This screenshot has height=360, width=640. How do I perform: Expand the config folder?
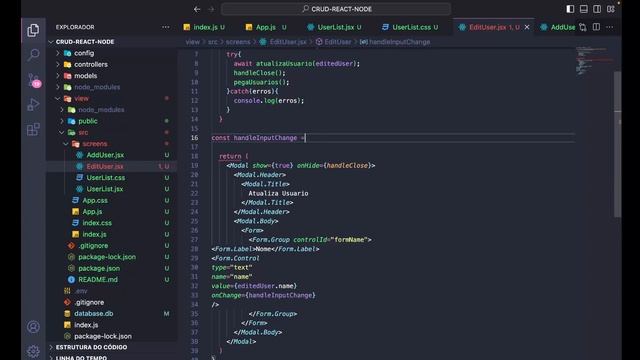point(84,53)
